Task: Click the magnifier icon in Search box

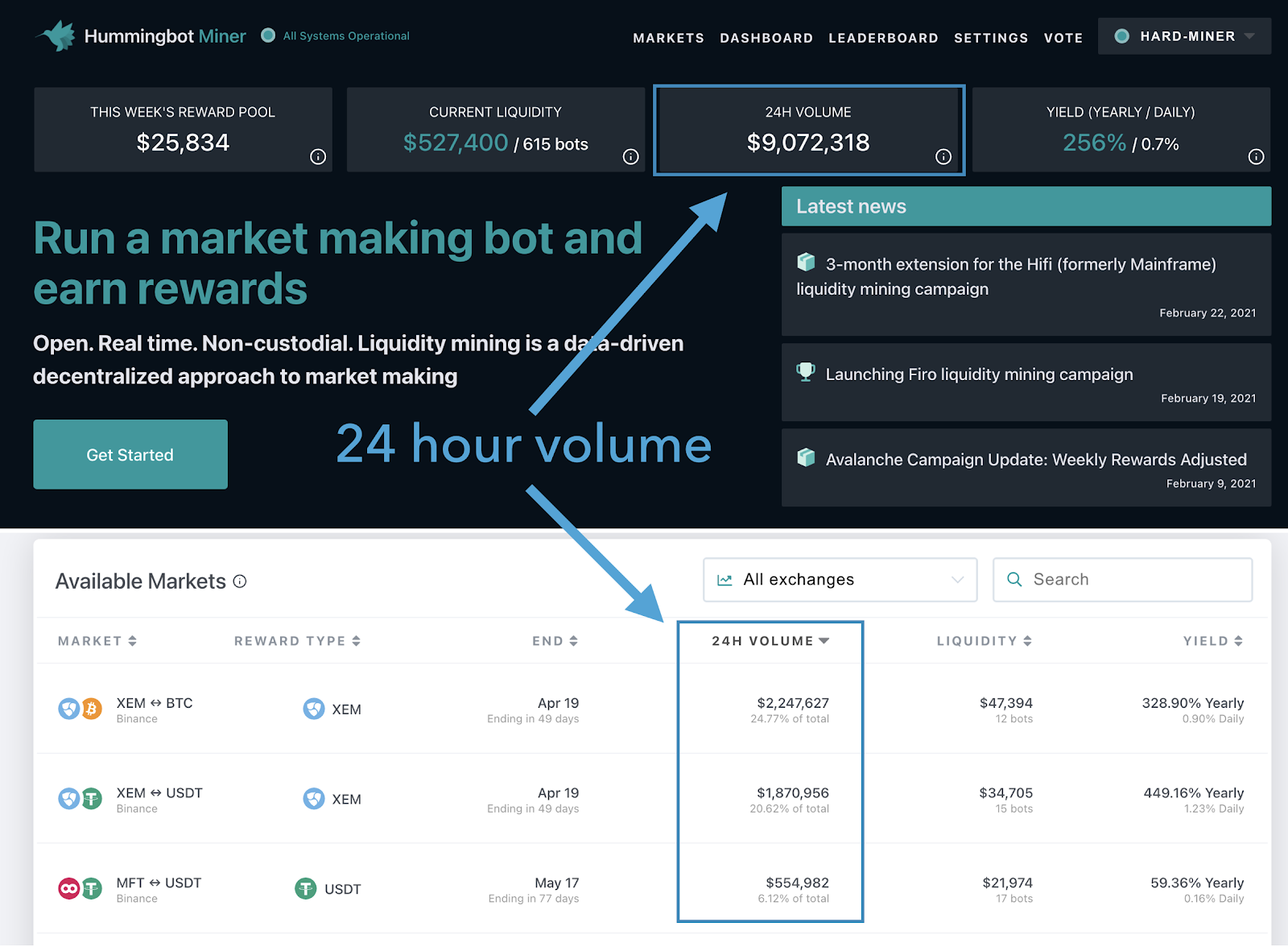Action: click(x=1014, y=580)
